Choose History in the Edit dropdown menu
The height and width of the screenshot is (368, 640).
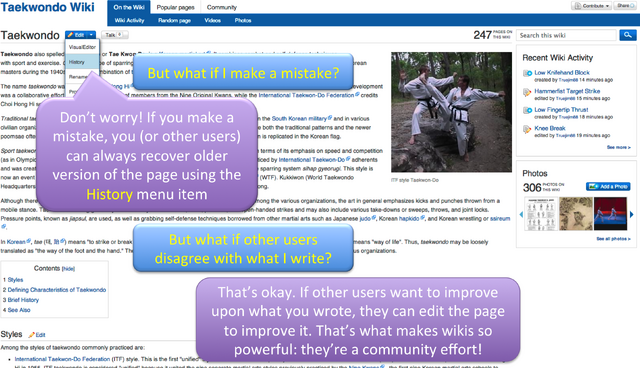pyautogui.click(x=82, y=62)
